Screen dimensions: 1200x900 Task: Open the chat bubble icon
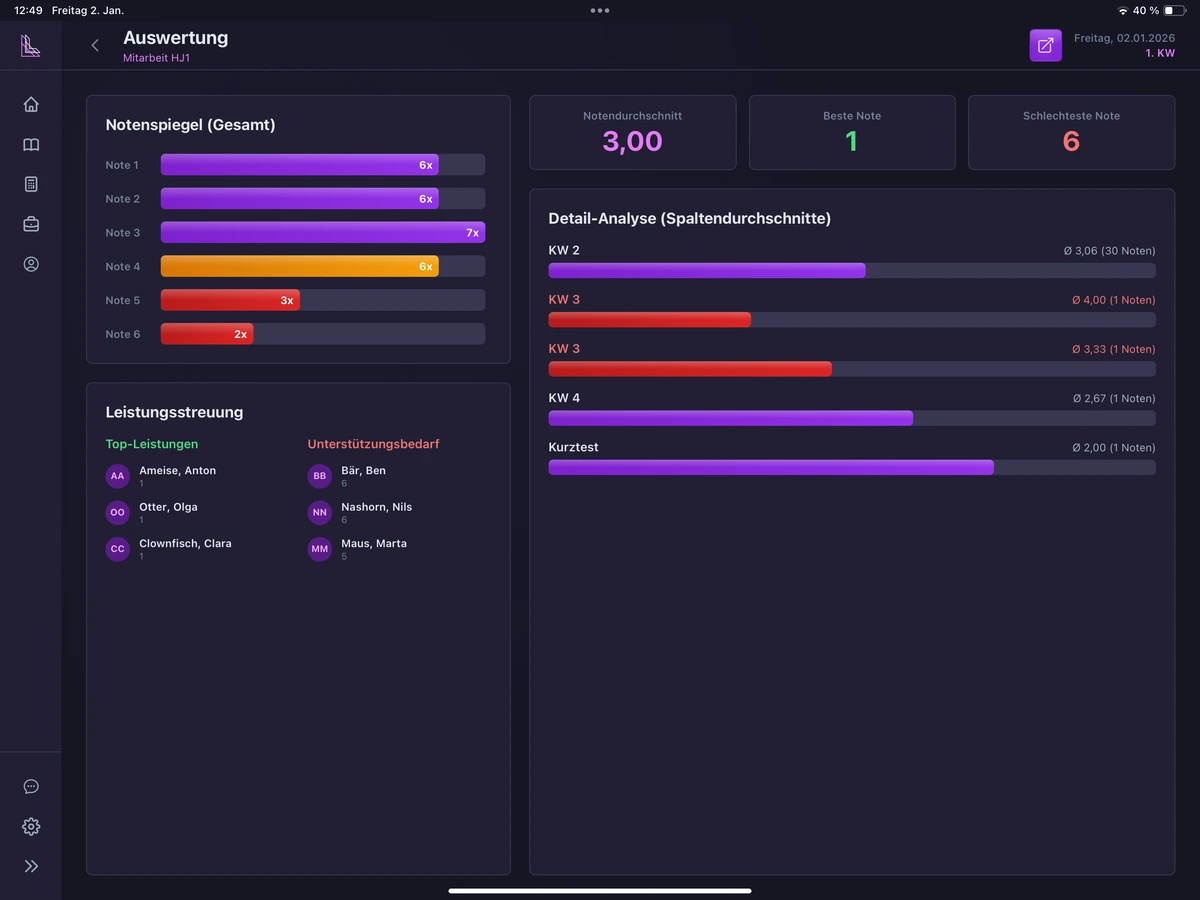tap(31, 786)
